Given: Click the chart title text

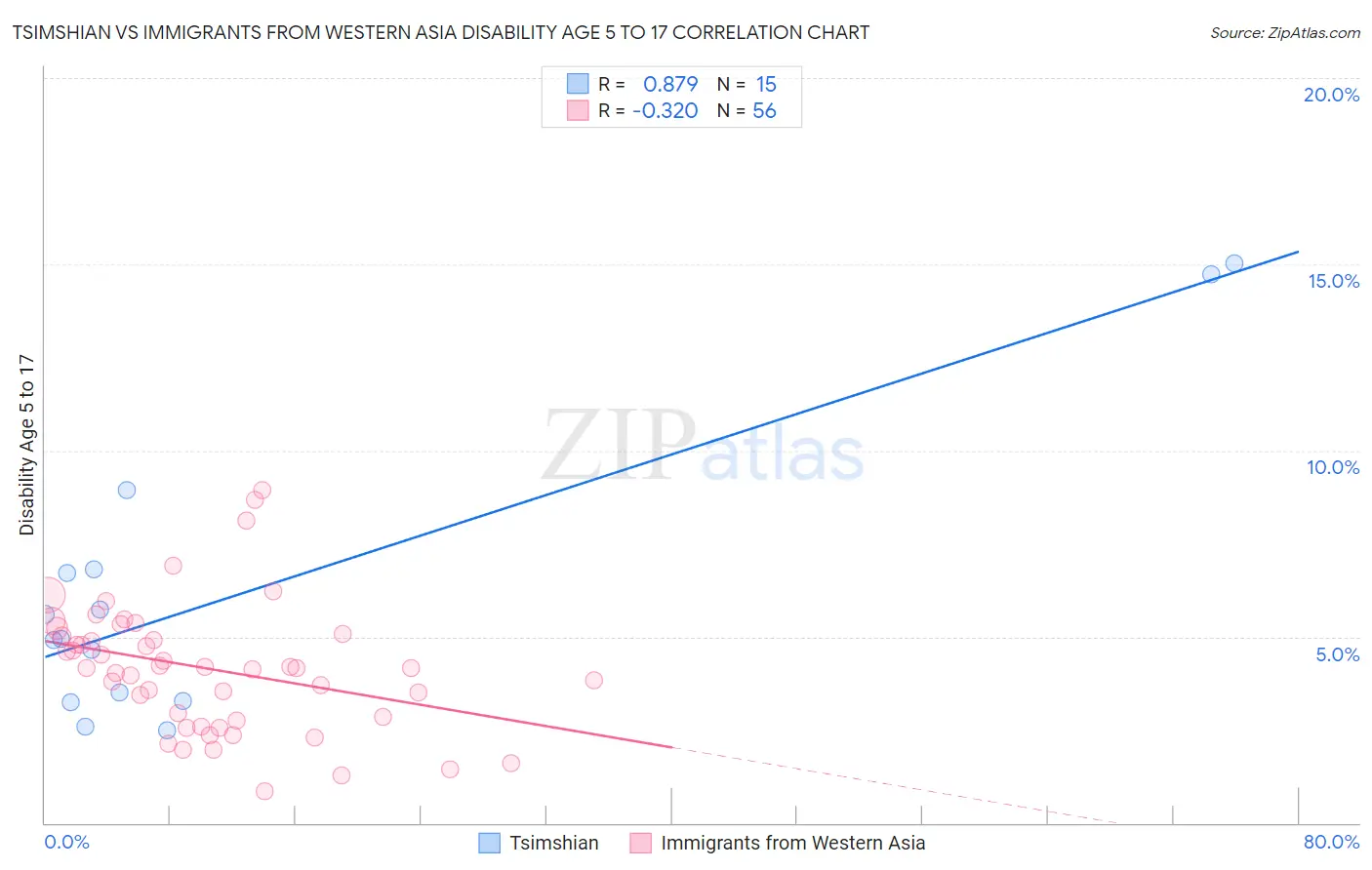Looking at the screenshot, I should click(440, 32).
